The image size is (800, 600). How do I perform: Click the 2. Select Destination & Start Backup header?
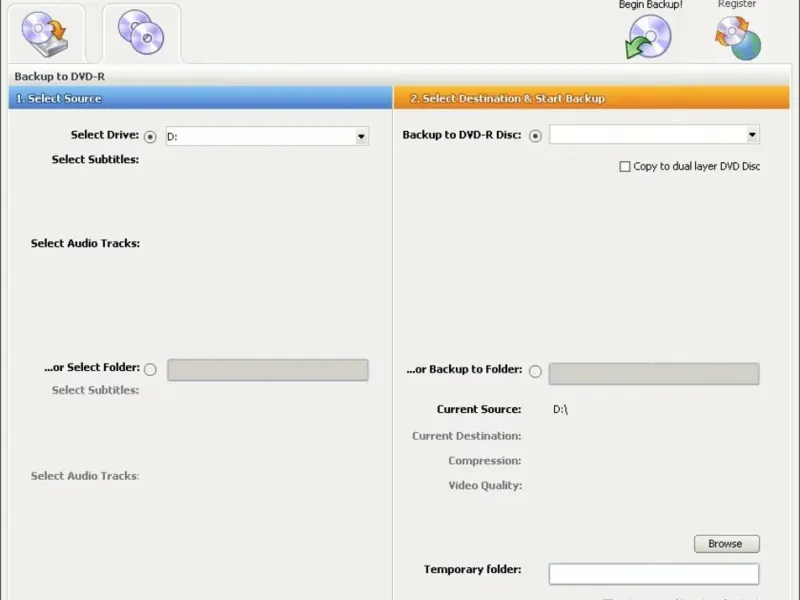pos(591,97)
